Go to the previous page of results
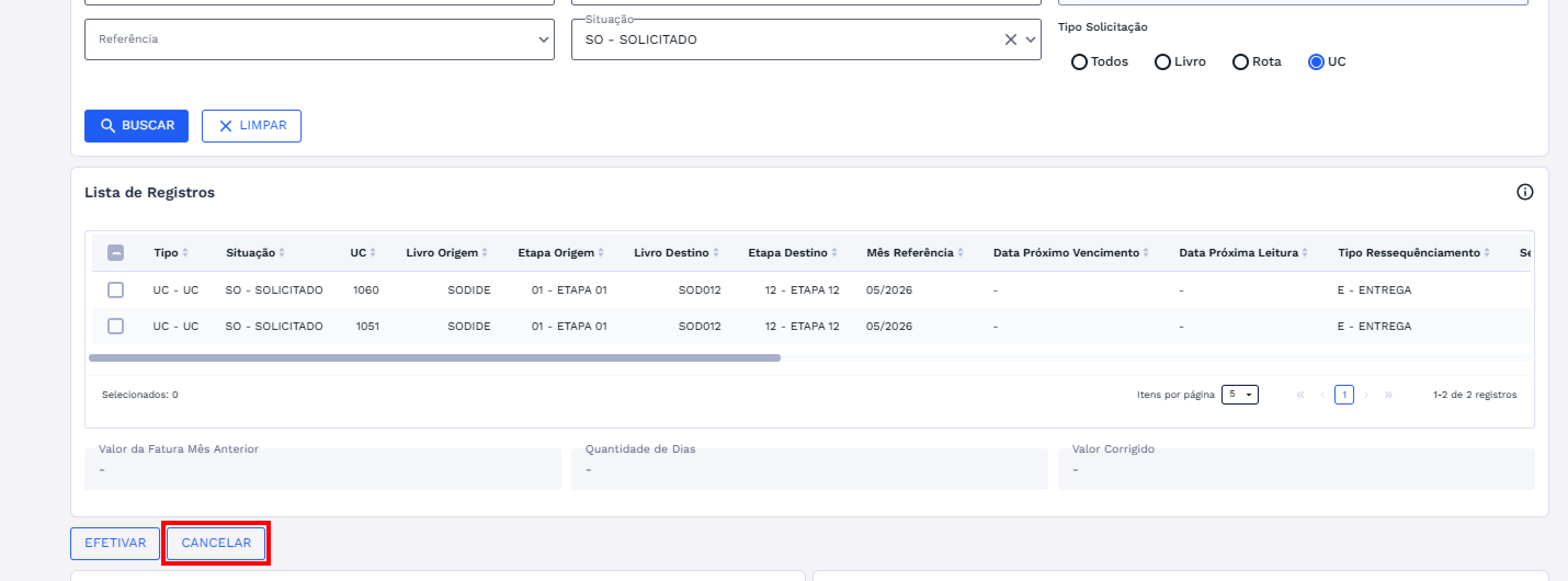The width and height of the screenshot is (1568, 581). click(x=1322, y=395)
